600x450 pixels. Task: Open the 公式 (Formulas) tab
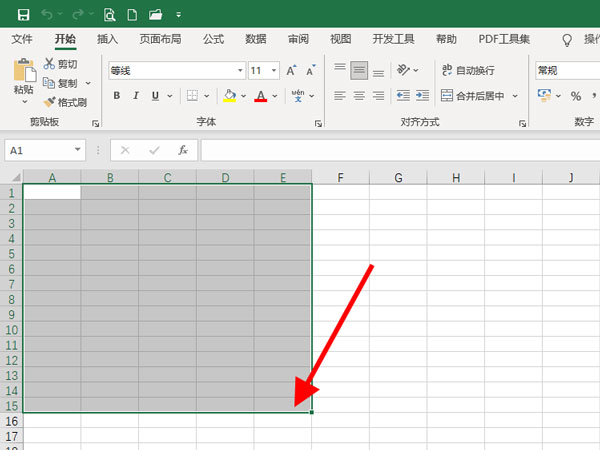point(213,39)
